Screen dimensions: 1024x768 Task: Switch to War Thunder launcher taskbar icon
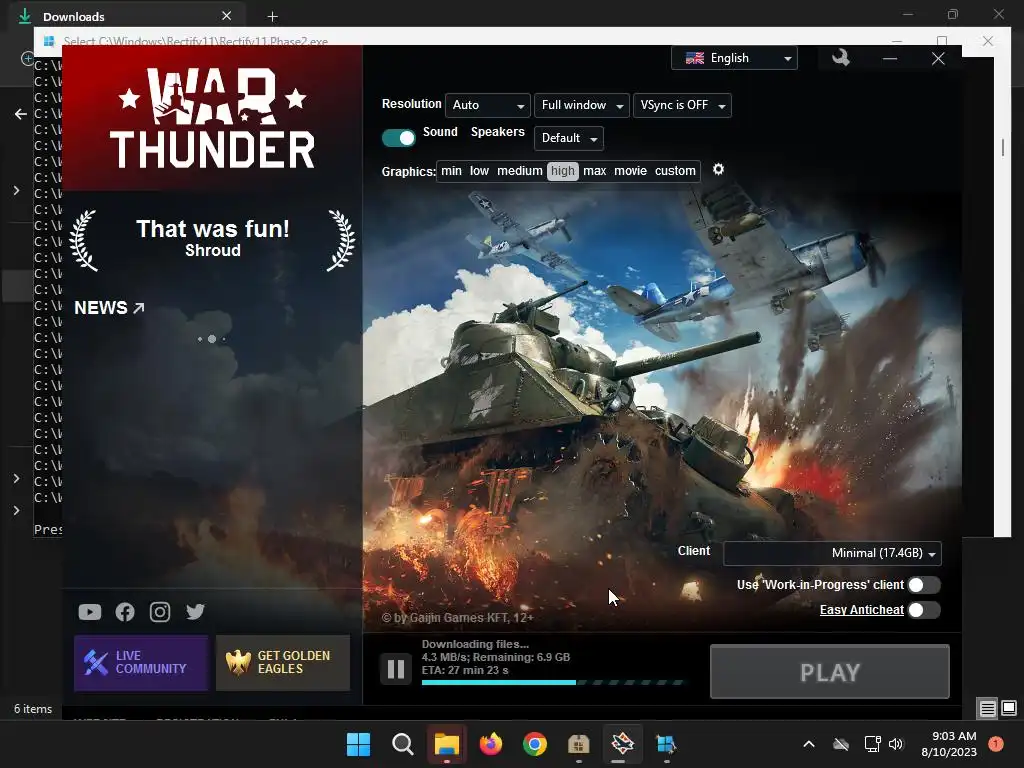click(x=622, y=744)
